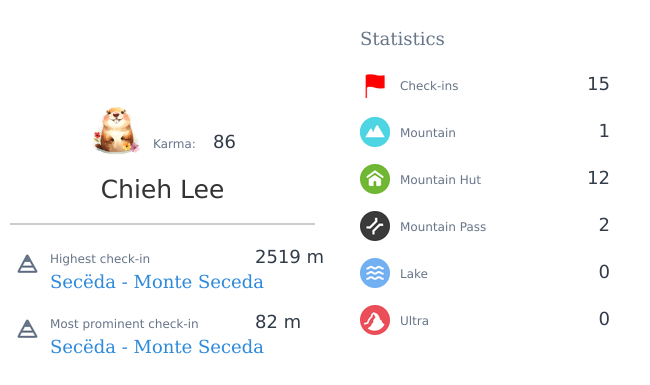Screen dimensions: 650x385
Task: Click the Check-ins count 15
Action: click(x=598, y=84)
